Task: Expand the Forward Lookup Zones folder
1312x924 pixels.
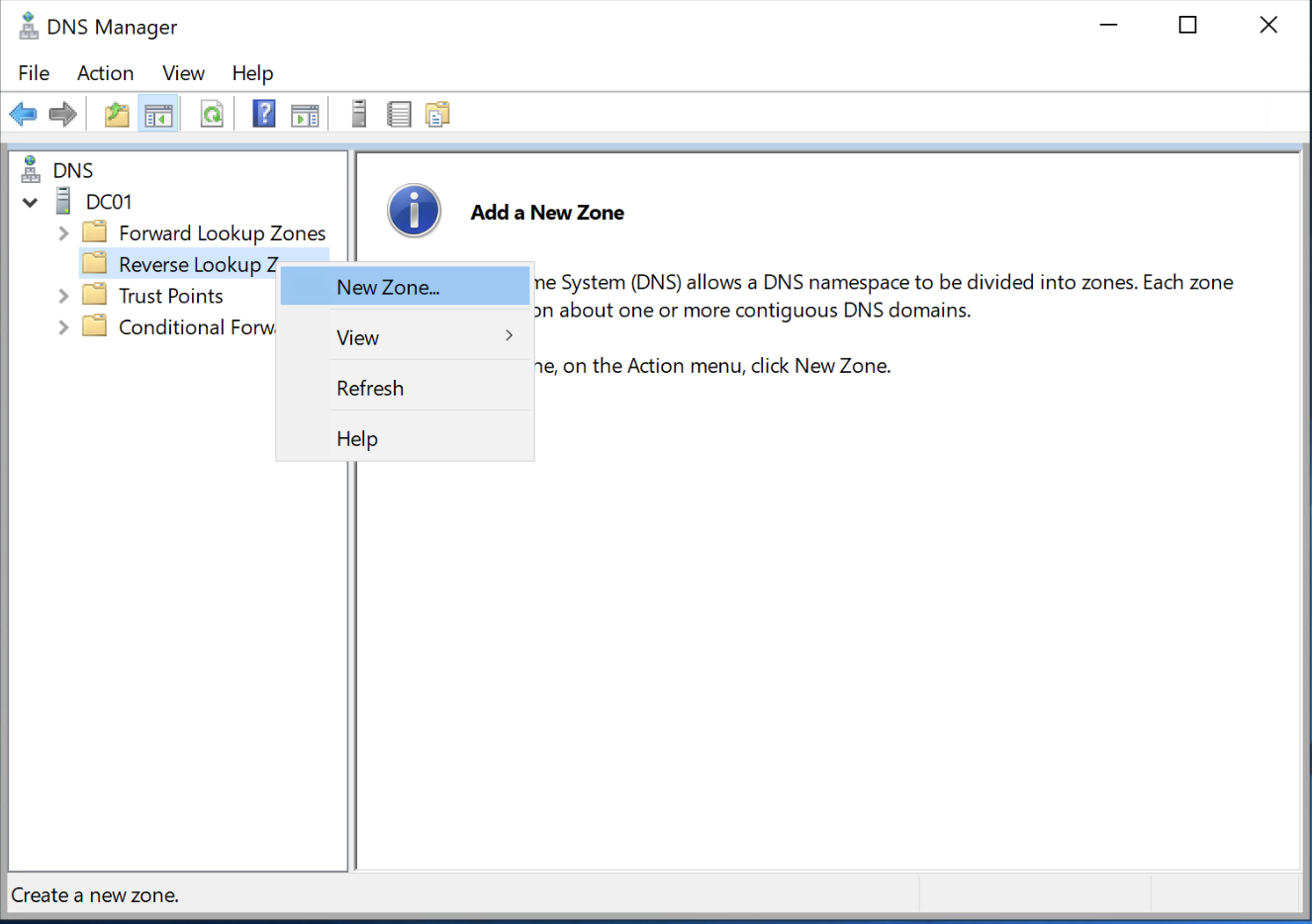Action: coord(63,233)
